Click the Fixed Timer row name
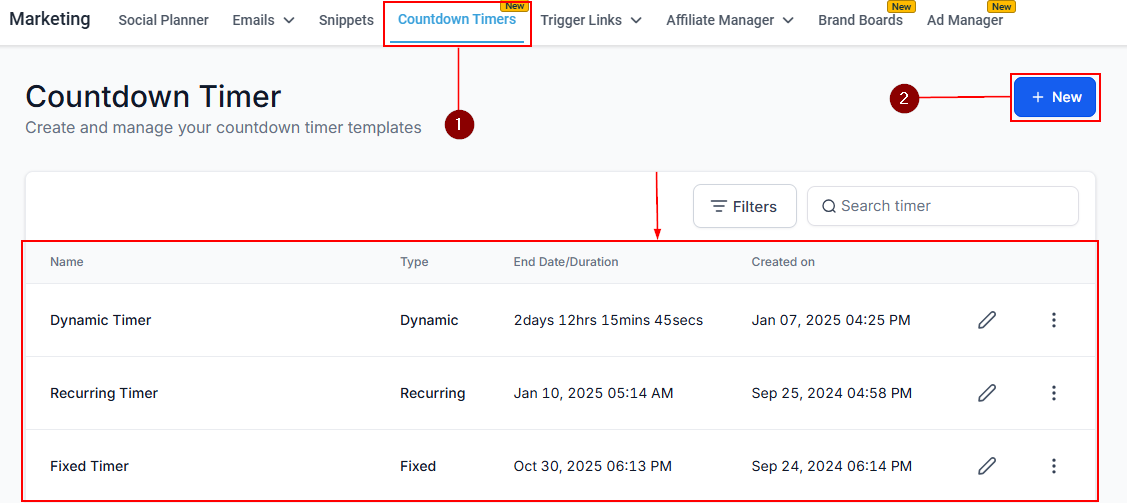 click(89, 466)
